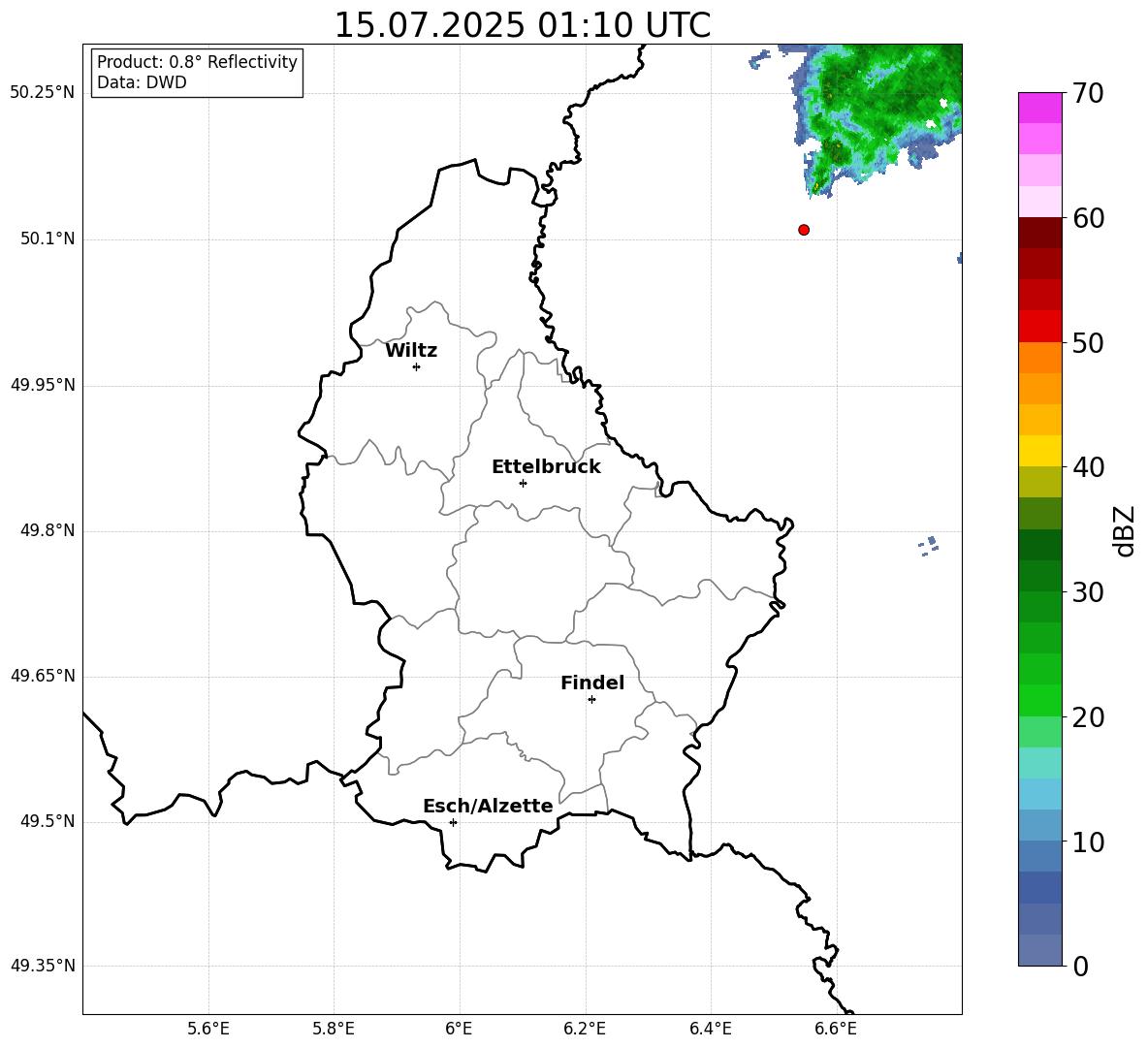Click the 6°E longitude label
The image size is (1148, 1048).
459,1029
